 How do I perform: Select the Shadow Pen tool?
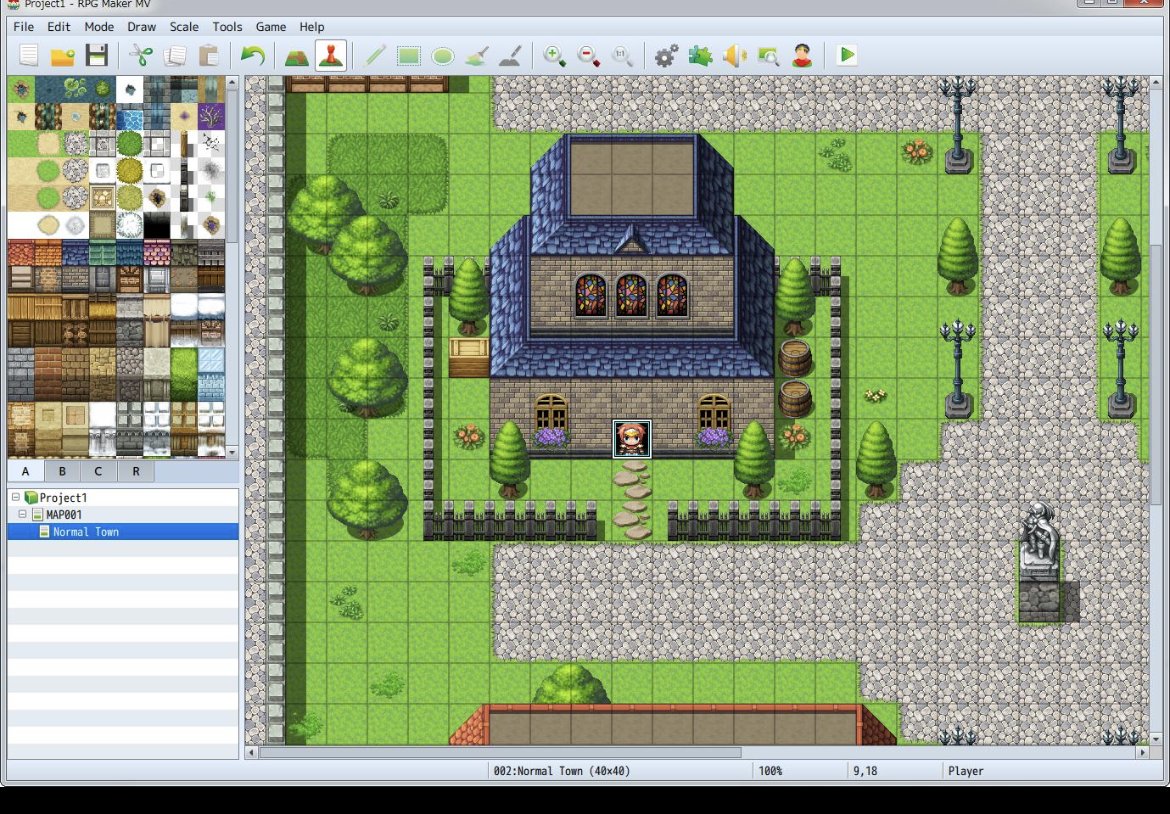pos(511,56)
